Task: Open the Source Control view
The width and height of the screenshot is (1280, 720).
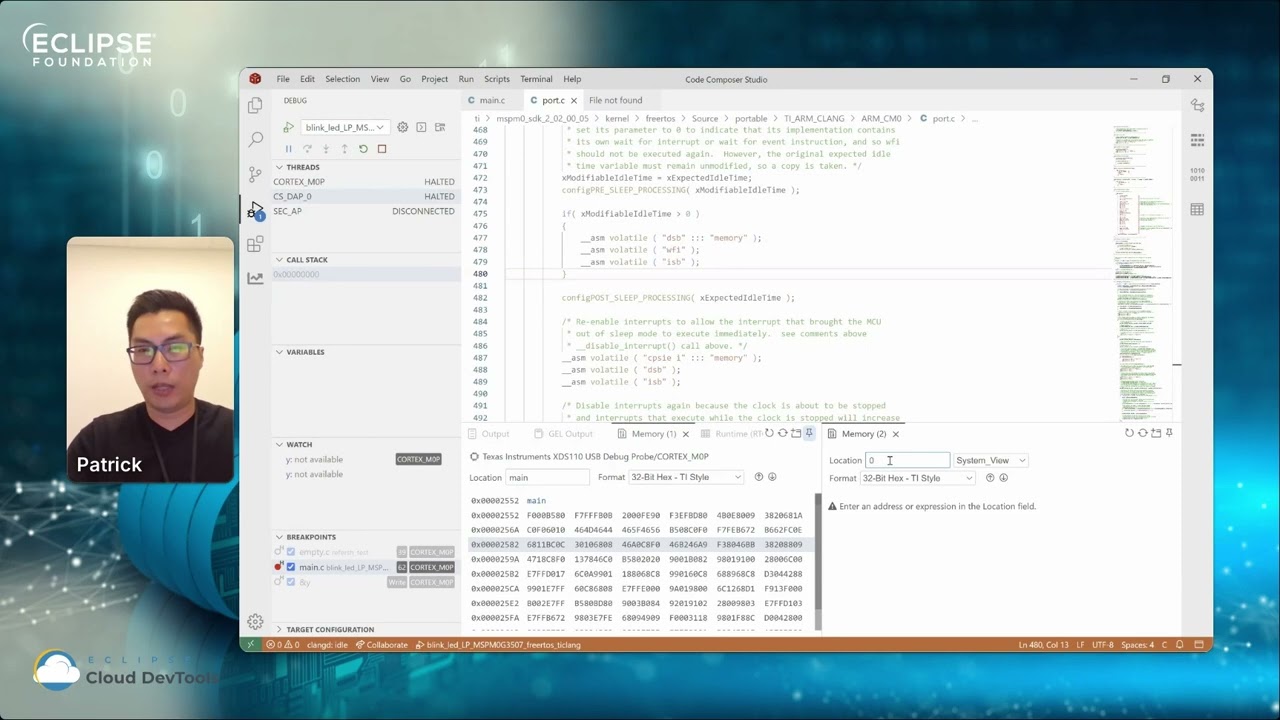Action: click(x=255, y=174)
